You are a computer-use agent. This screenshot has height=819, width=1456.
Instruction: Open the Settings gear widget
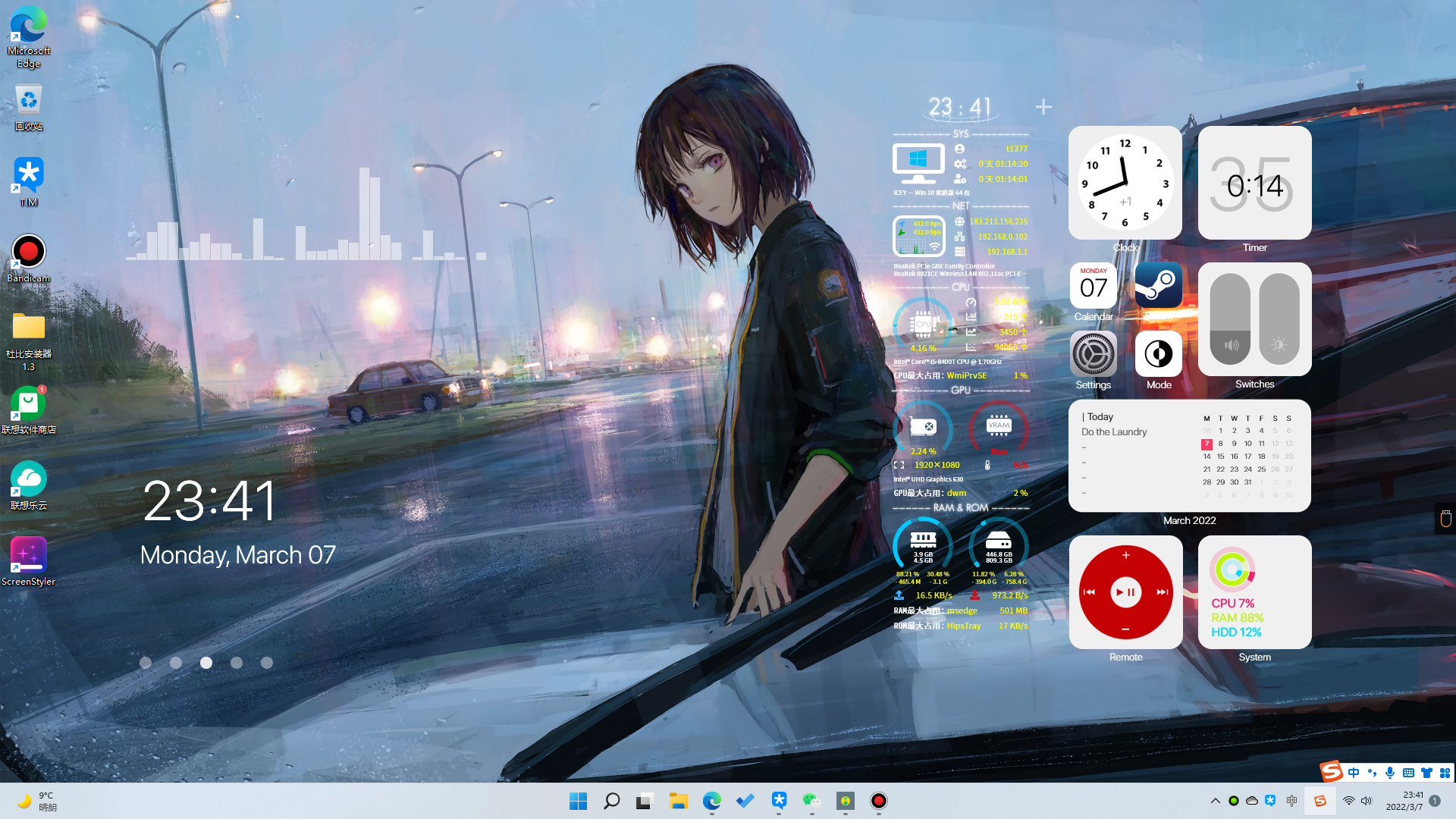tap(1093, 354)
